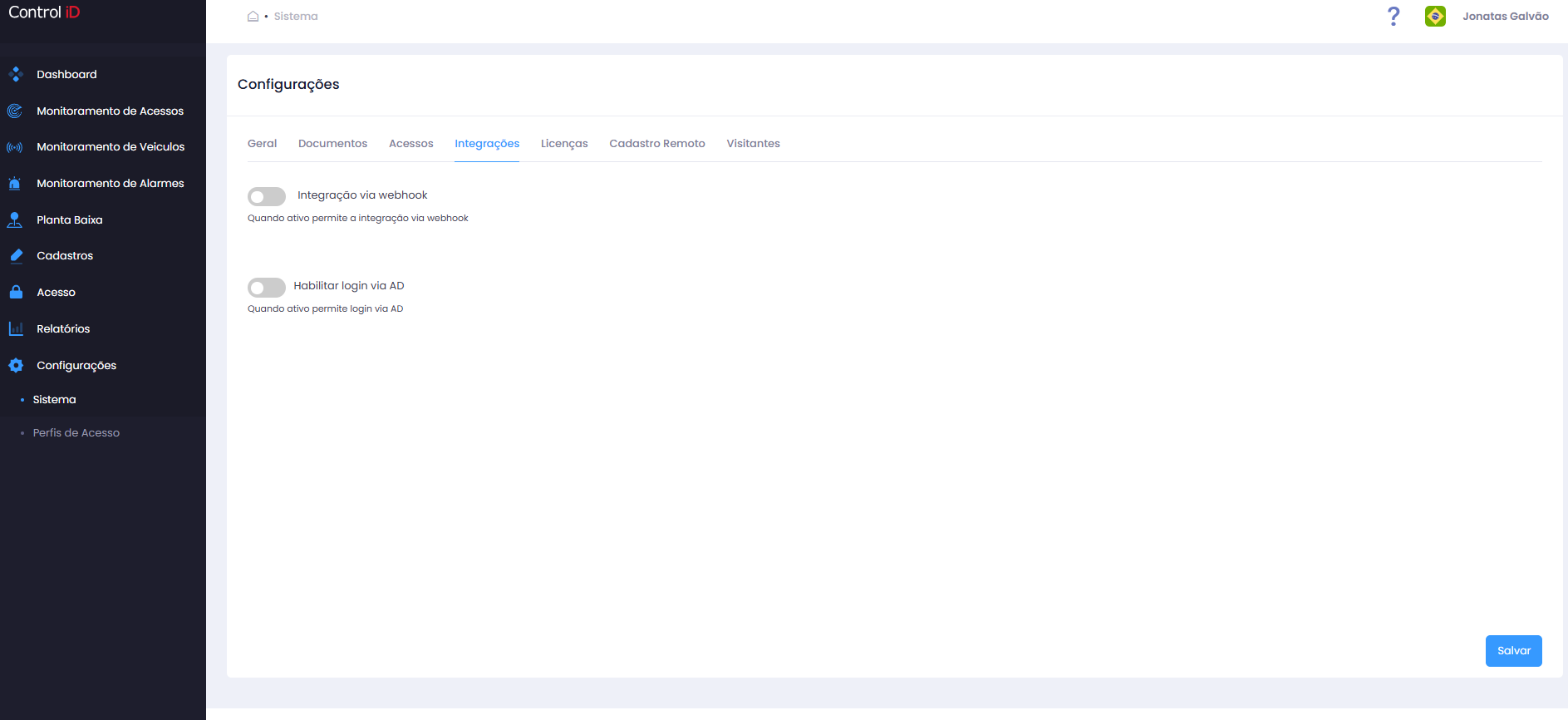Click the Dashboard sidebar icon
Viewport: 1568px width, 720px height.
point(15,75)
